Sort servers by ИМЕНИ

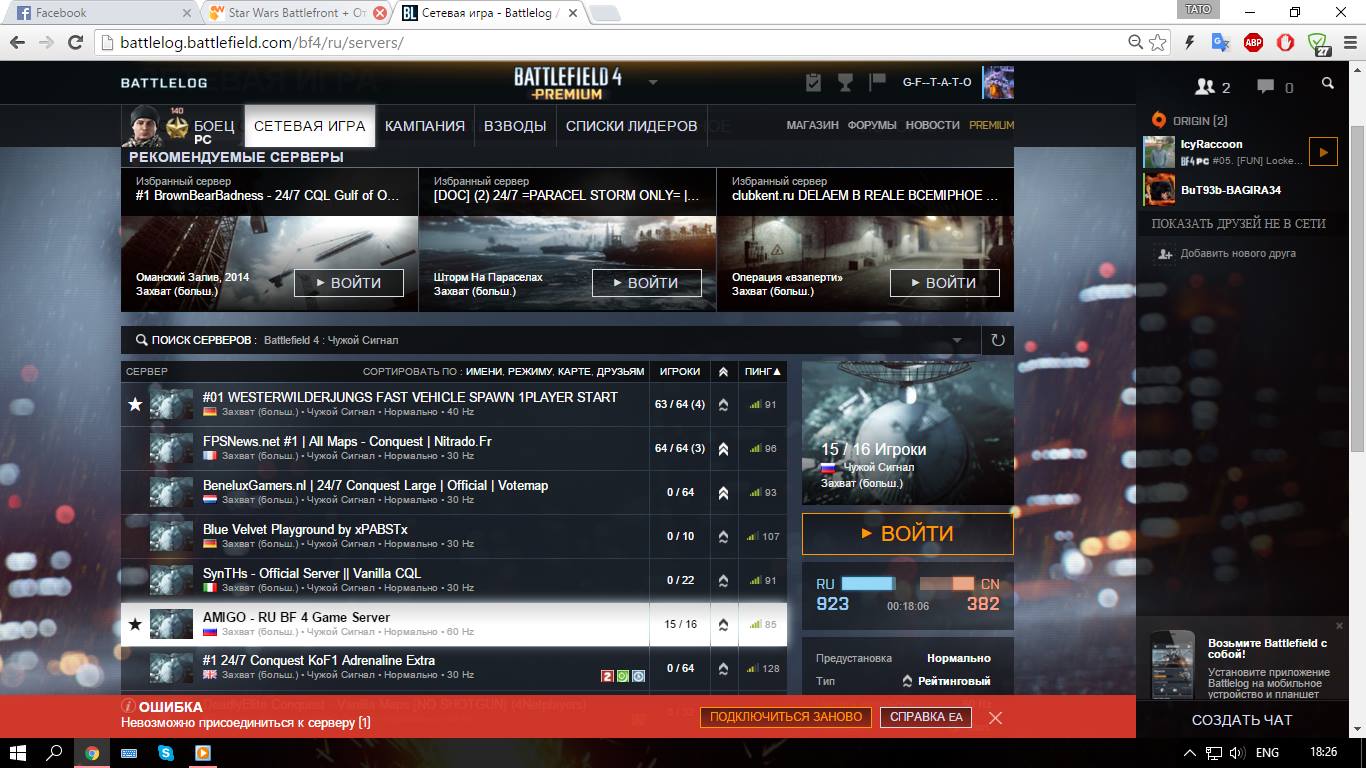pos(484,371)
